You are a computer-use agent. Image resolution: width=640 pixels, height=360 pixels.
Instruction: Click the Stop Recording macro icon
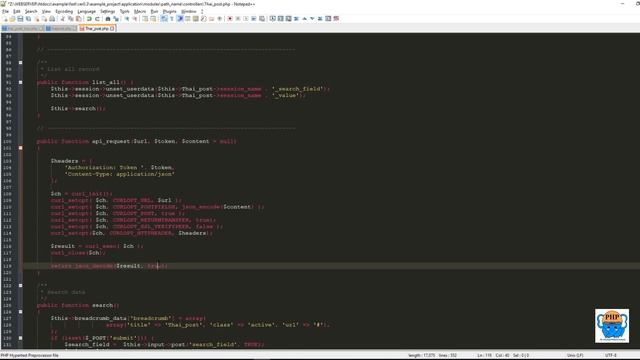coord(238,19)
